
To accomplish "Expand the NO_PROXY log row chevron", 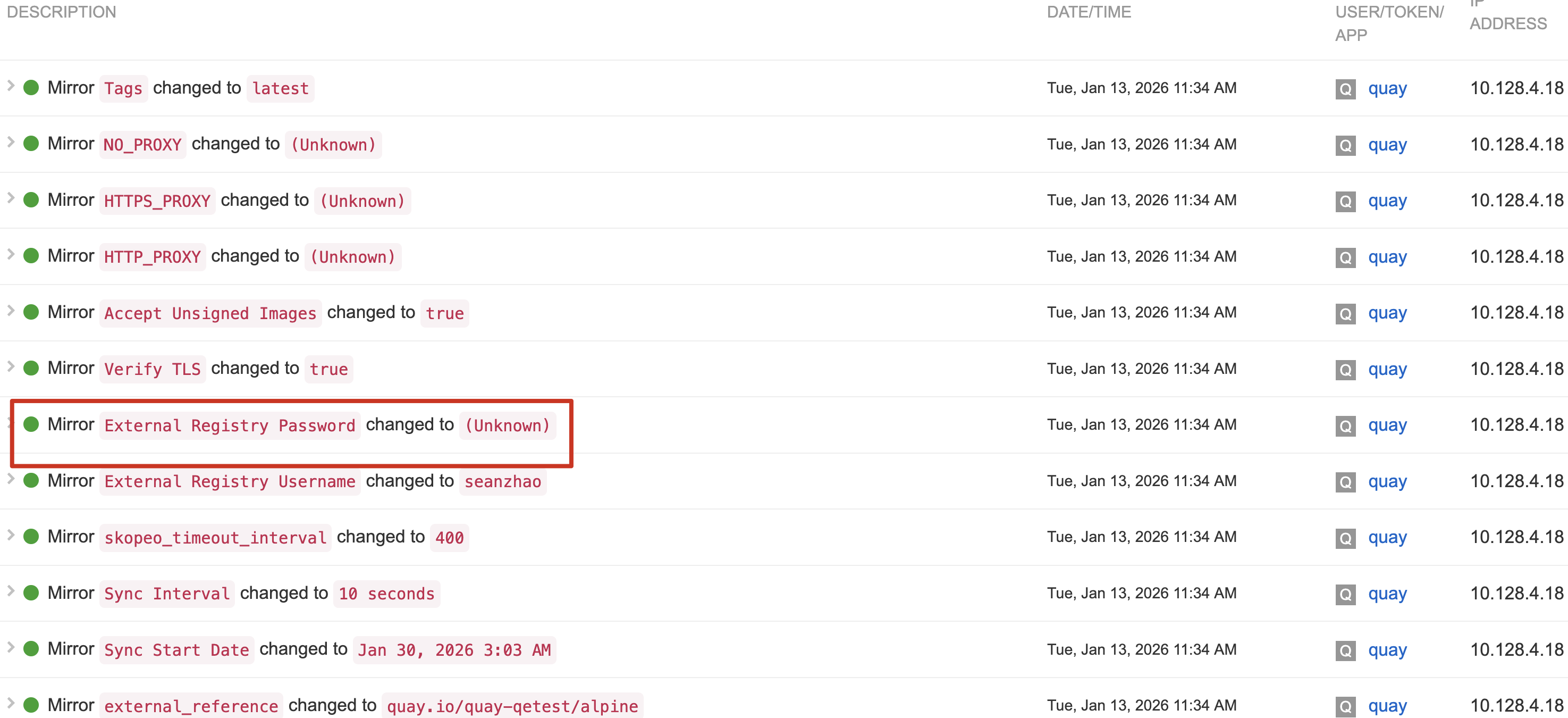I will click(10, 142).
